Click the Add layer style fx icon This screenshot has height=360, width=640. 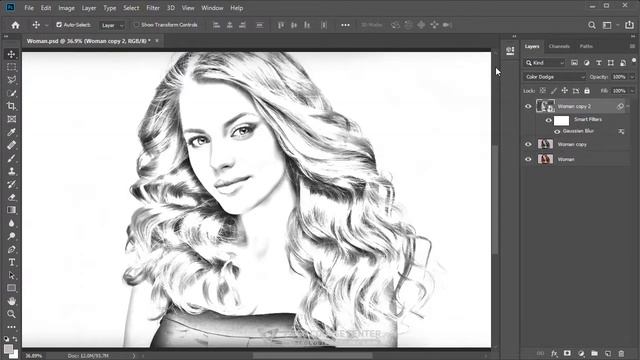[554, 353]
